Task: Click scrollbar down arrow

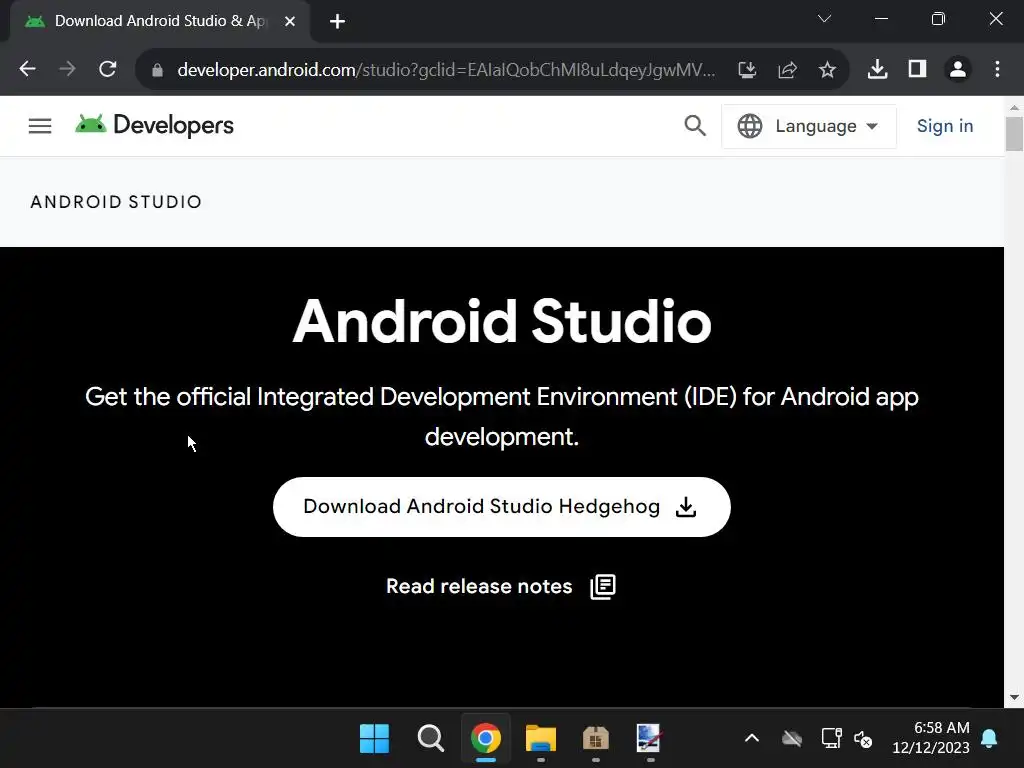Action: 1014,697
